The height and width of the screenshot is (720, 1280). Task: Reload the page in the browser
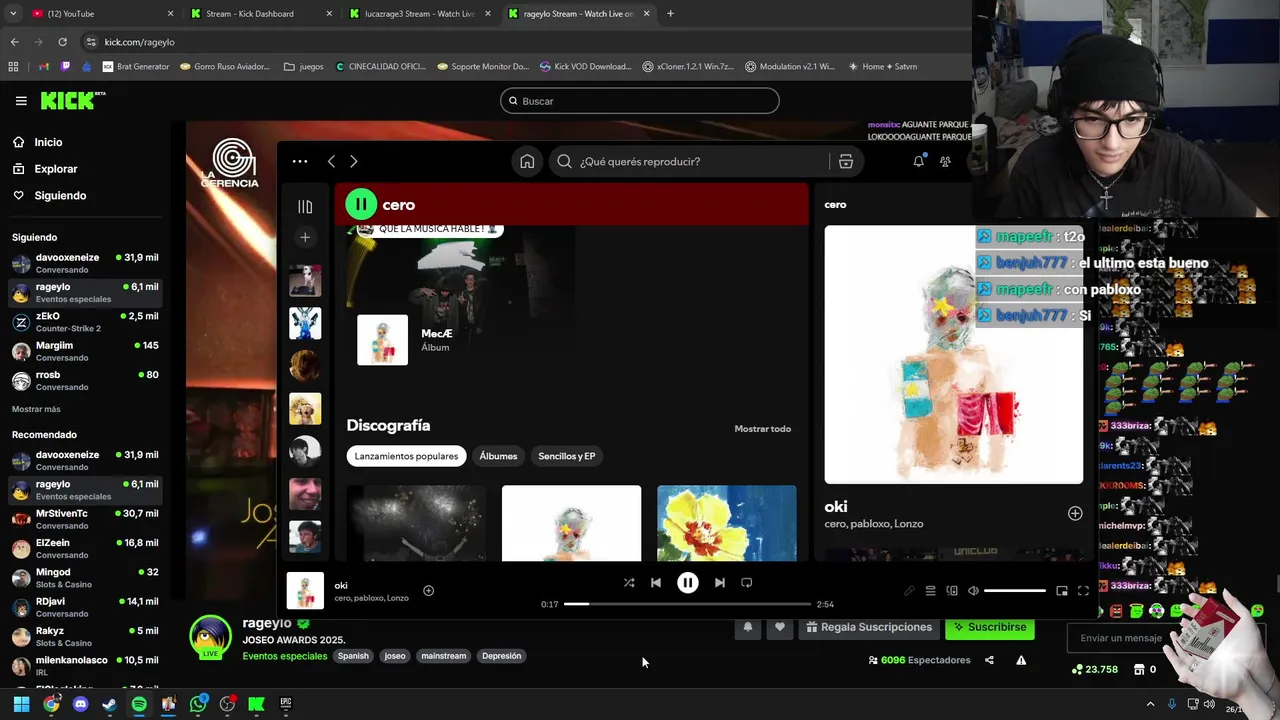62,42
